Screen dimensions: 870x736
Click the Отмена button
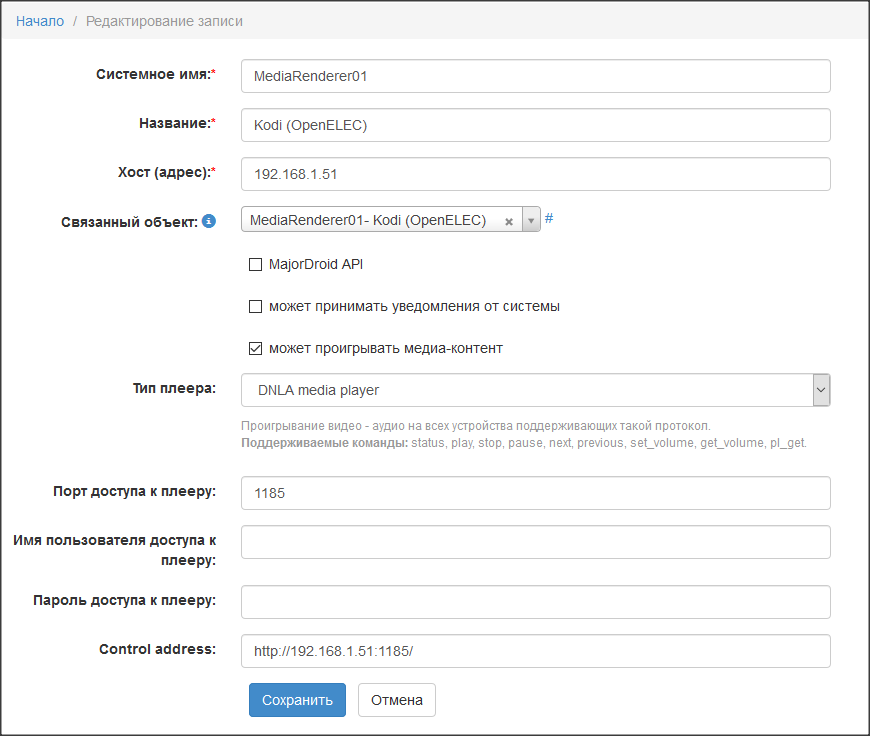(396, 700)
